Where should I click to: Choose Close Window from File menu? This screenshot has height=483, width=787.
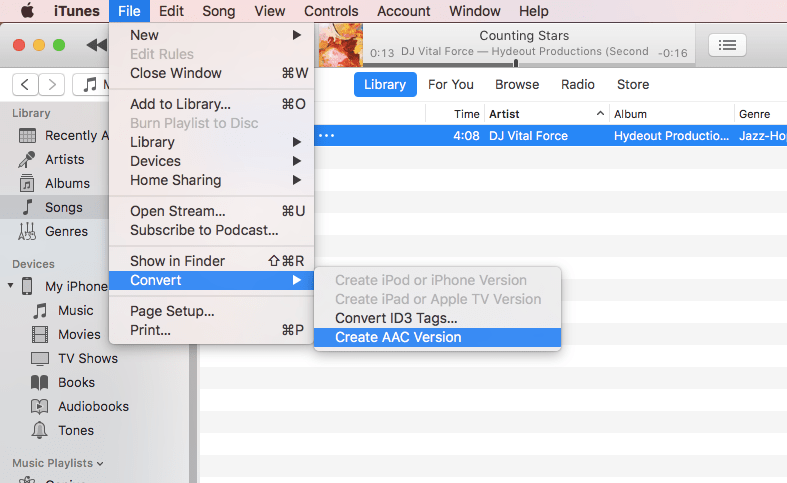click(x=211, y=73)
